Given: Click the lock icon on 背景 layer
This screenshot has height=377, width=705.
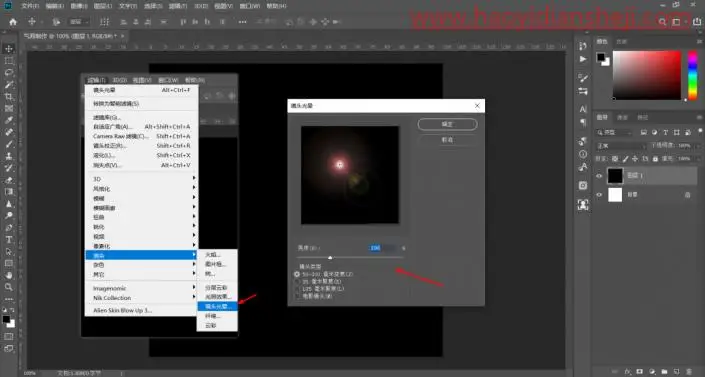Looking at the screenshot, I should click(687, 195).
